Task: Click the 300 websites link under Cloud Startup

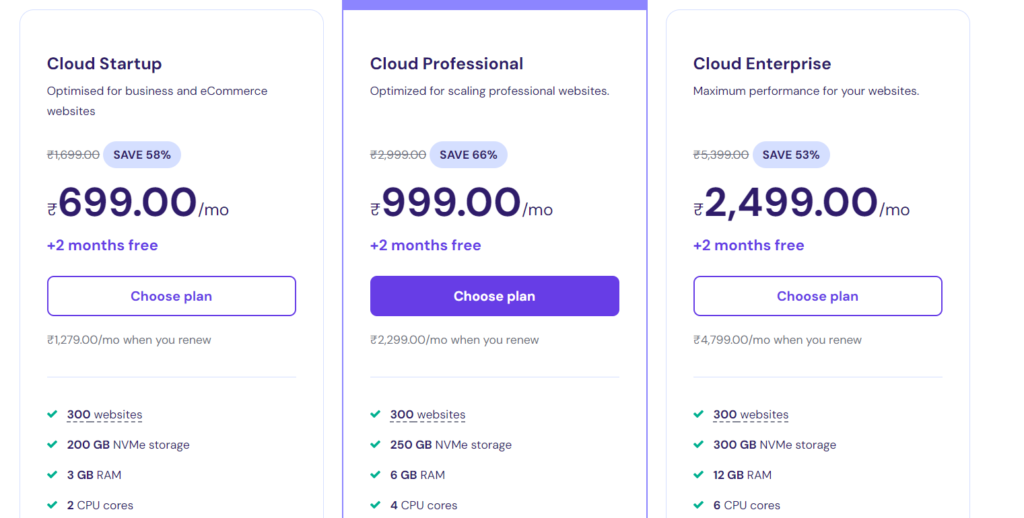Action: [x=104, y=415]
